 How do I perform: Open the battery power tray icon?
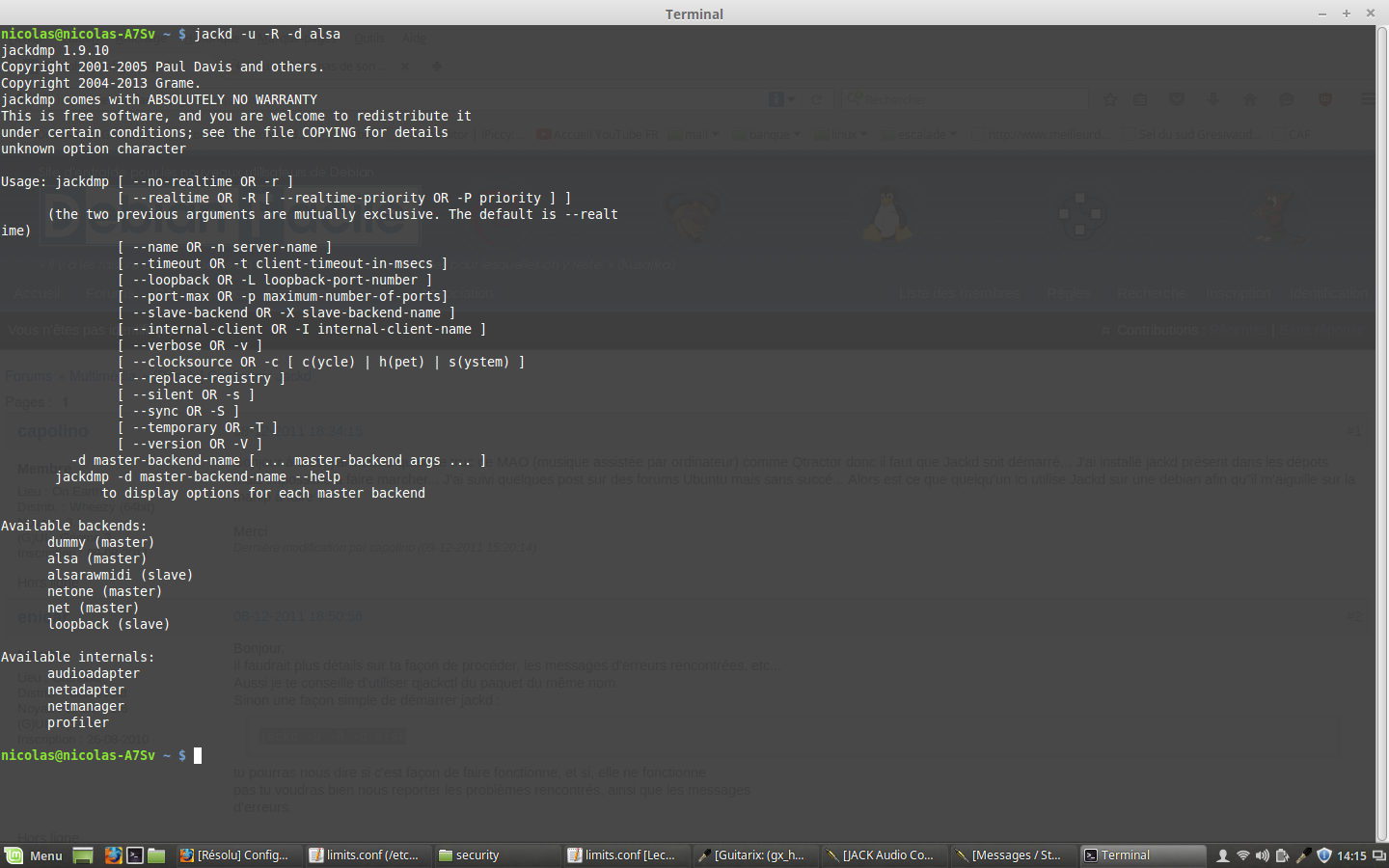[1283, 855]
